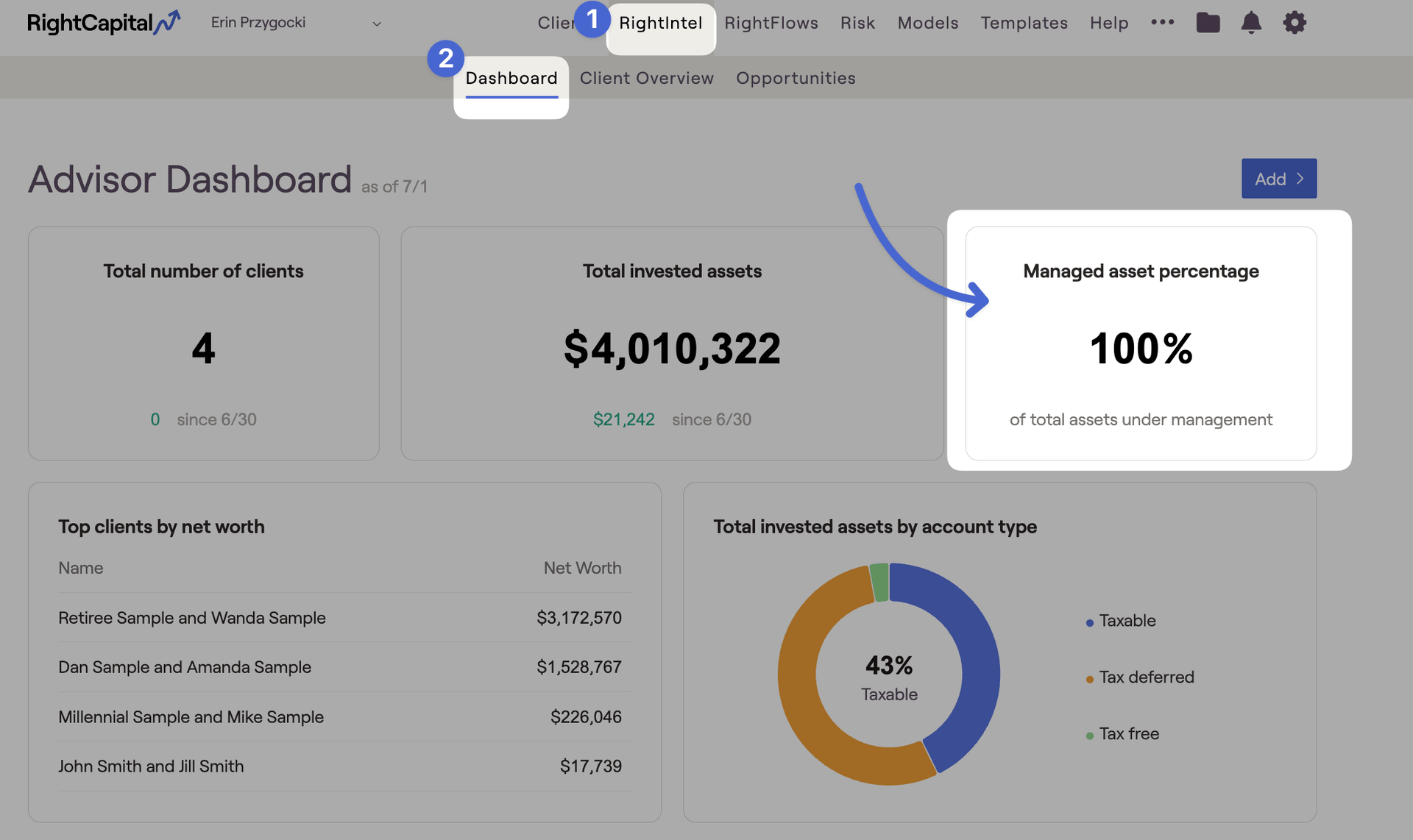Open Millennial Sample and Mike Sample row
1413x840 pixels.
tap(345, 716)
